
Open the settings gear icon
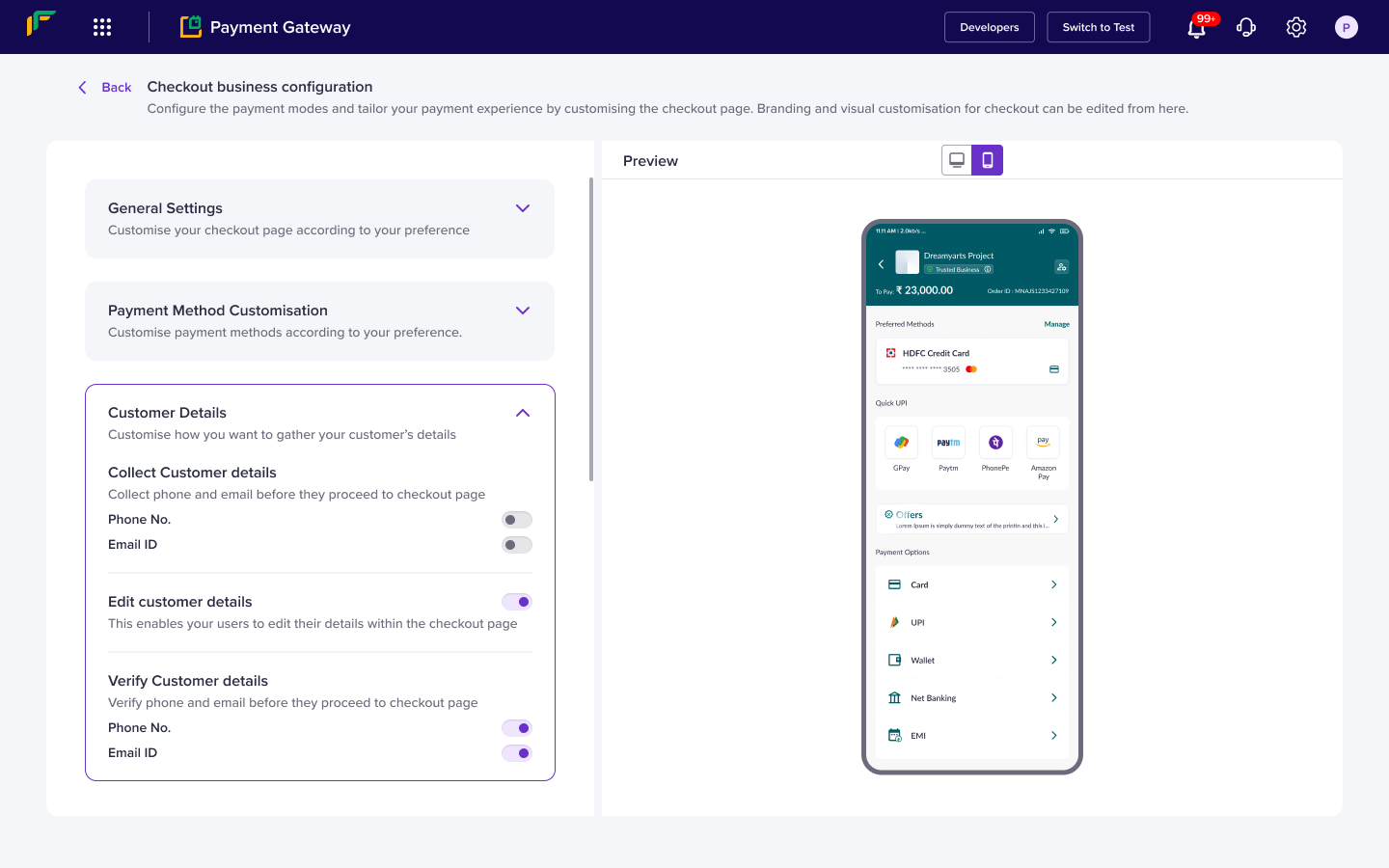click(1296, 27)
